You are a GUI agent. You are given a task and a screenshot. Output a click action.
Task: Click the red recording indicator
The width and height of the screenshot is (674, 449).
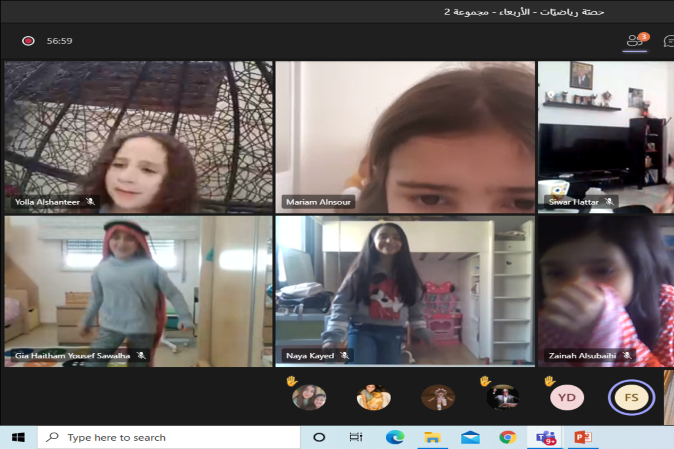coord(28,41)
